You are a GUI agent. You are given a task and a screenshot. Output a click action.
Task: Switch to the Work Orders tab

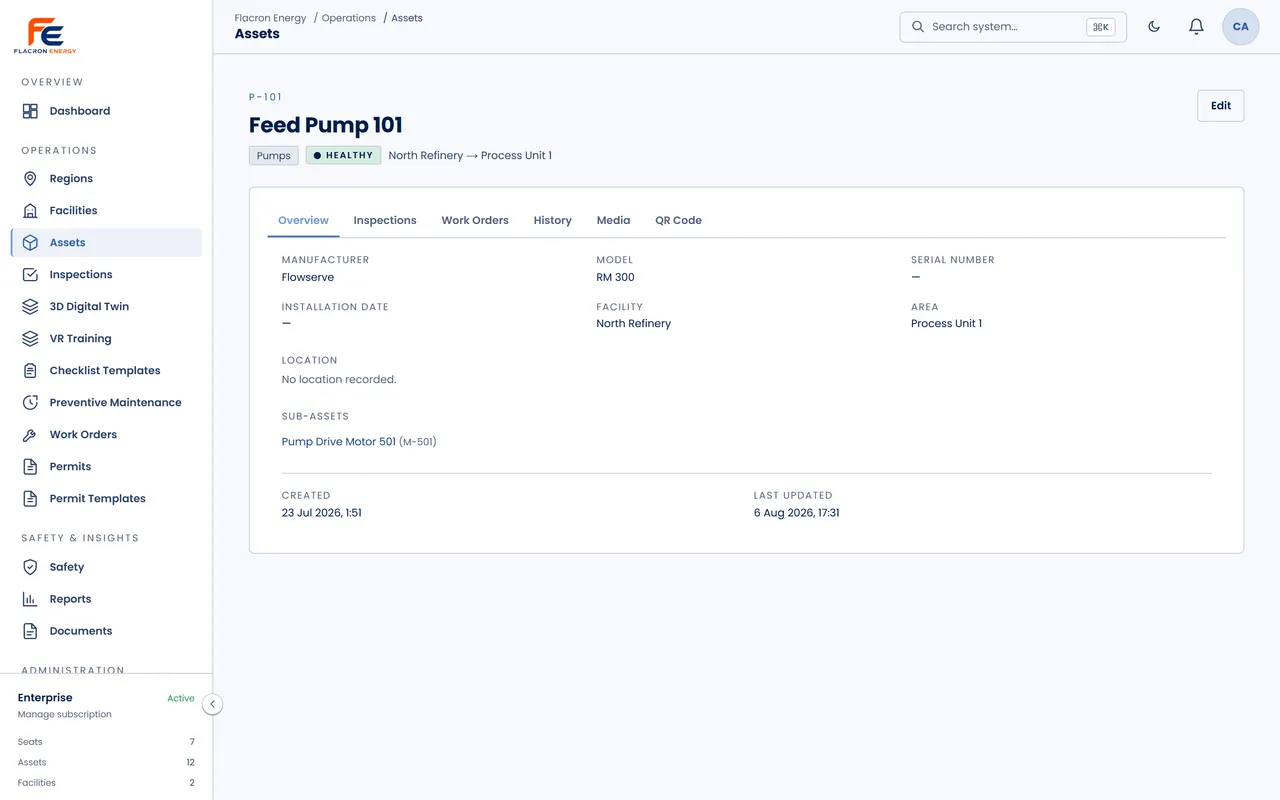point(475,220)
